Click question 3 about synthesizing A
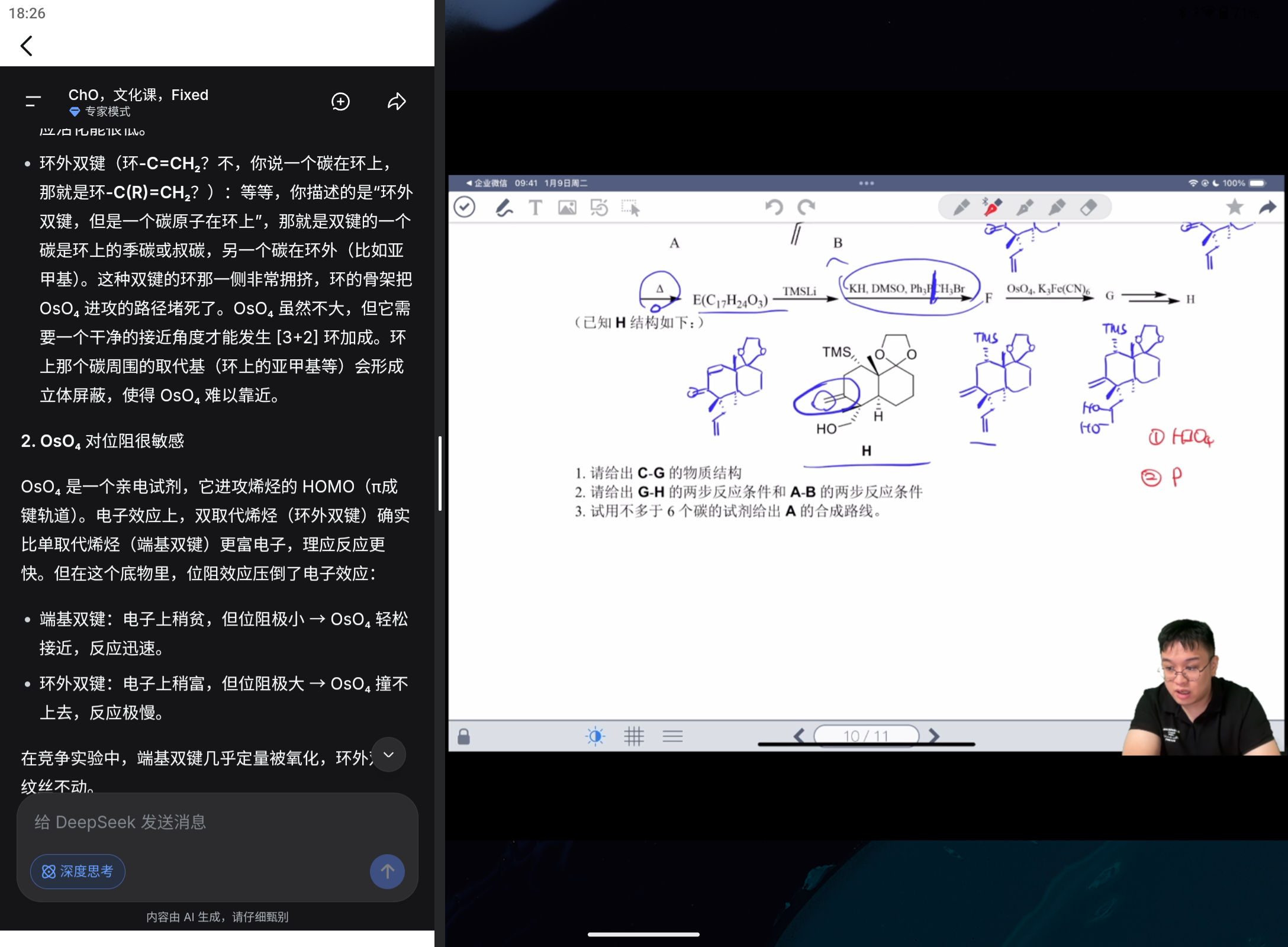Viewport: 1288px width, 947px height. point(728,511)
